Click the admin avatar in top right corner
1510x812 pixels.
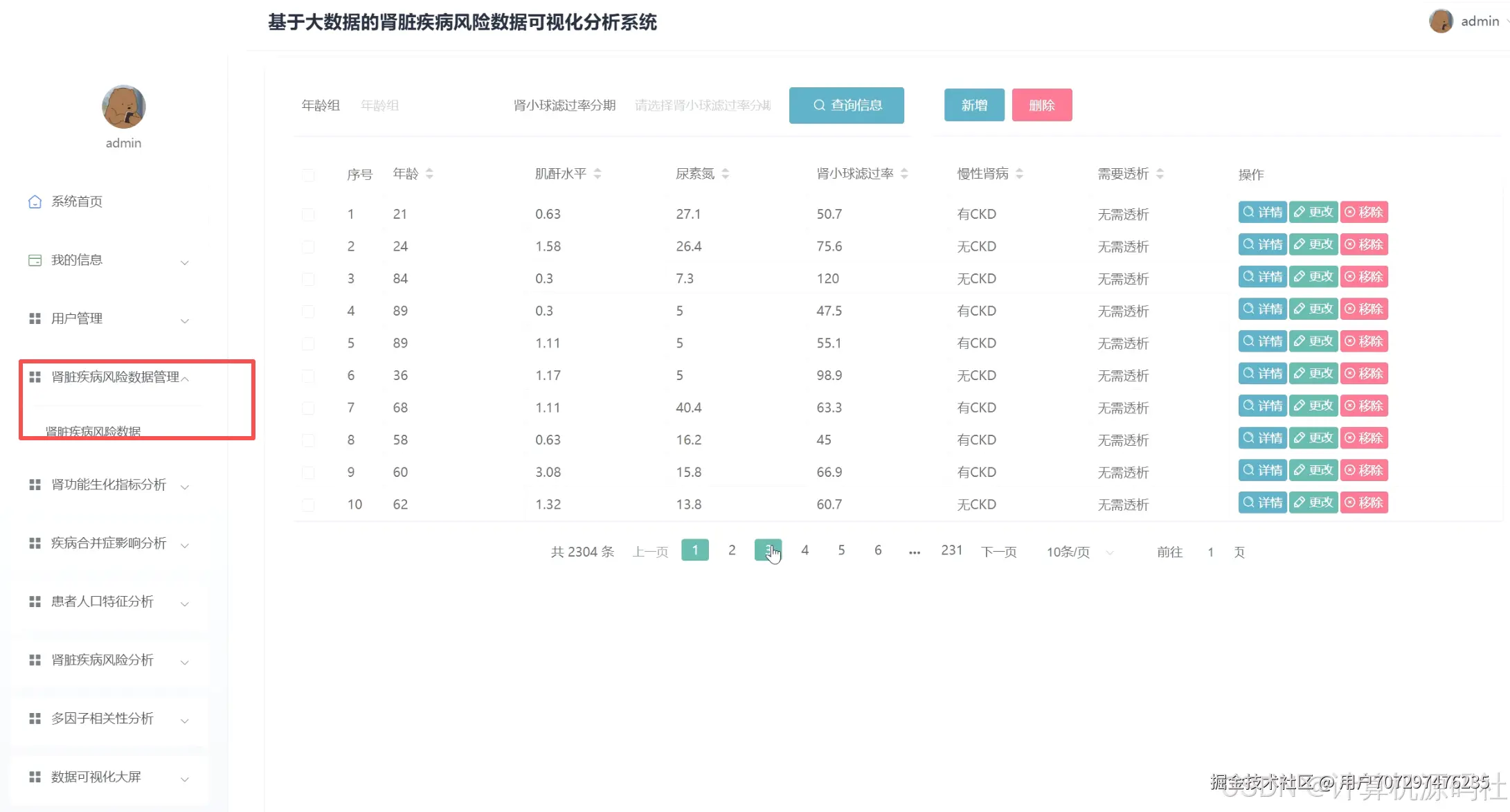click(1441, 21)
